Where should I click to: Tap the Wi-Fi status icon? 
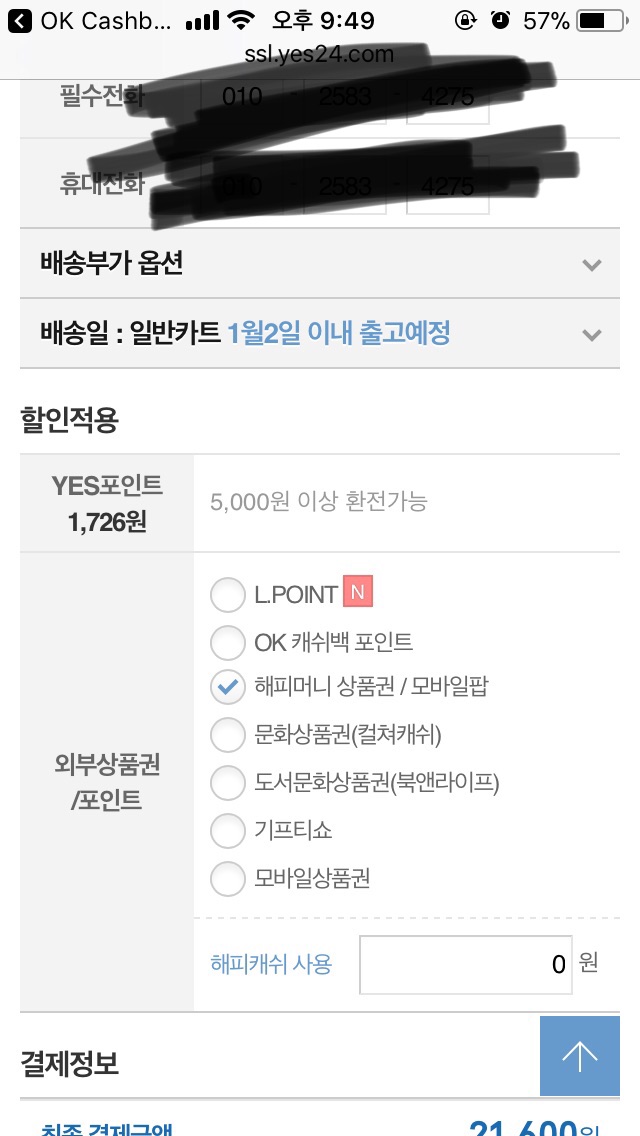[240, 20]
